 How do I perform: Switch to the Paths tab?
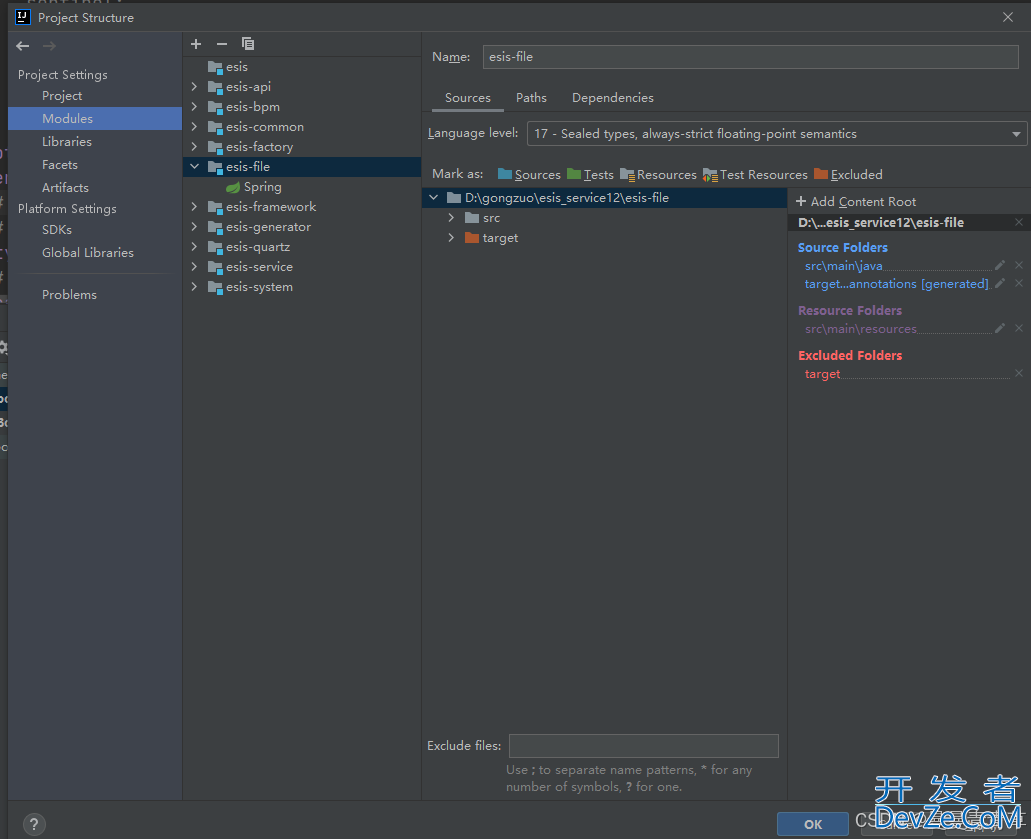point(531,98)
